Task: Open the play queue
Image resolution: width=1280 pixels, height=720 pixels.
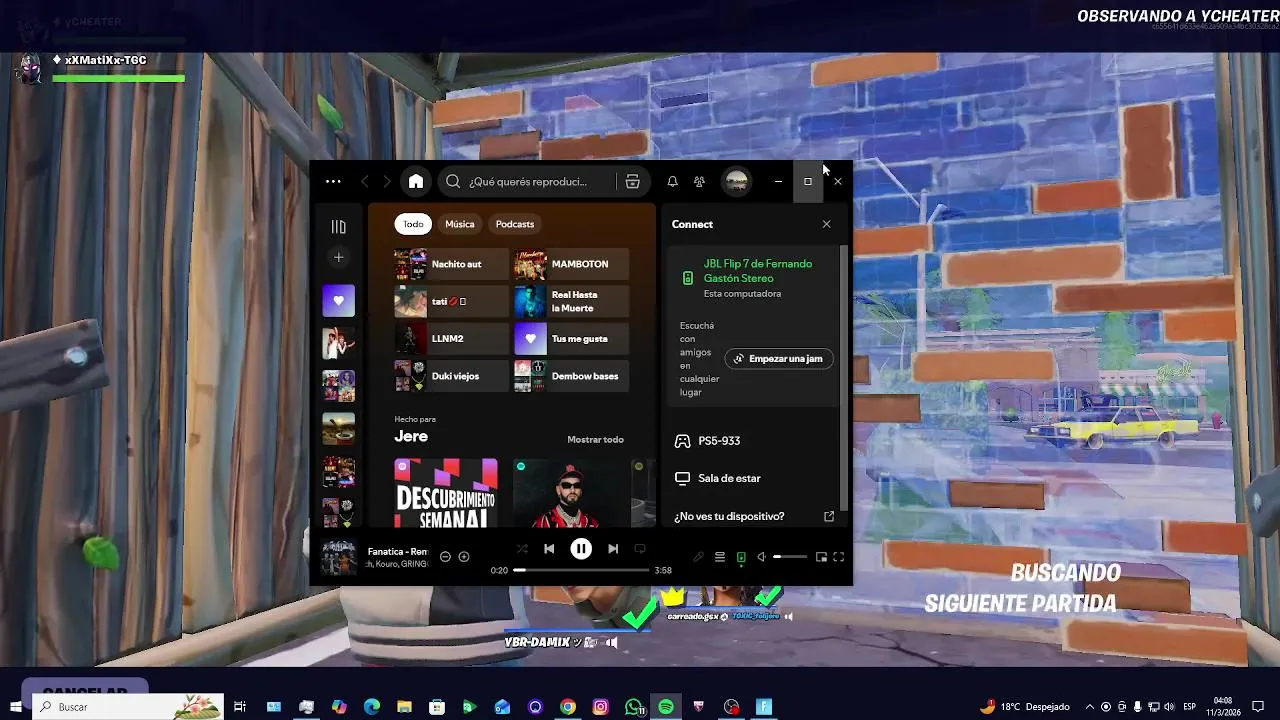Action: [719, 557]
